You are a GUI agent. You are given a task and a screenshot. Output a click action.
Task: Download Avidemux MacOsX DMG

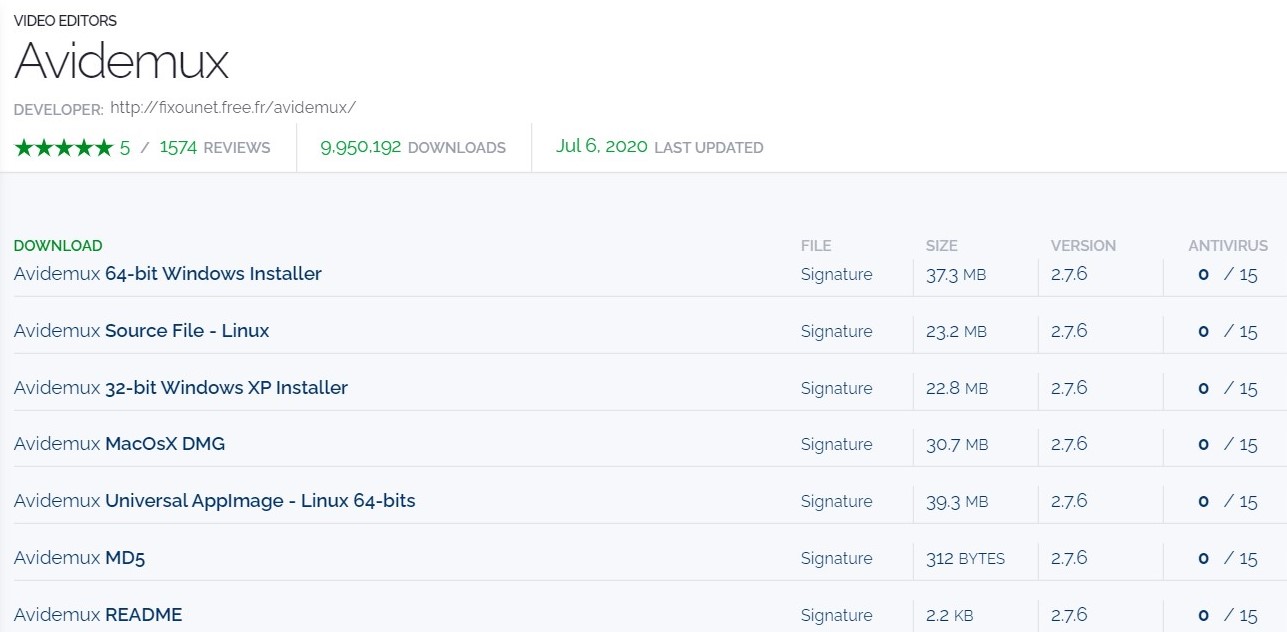pos(120,444)
